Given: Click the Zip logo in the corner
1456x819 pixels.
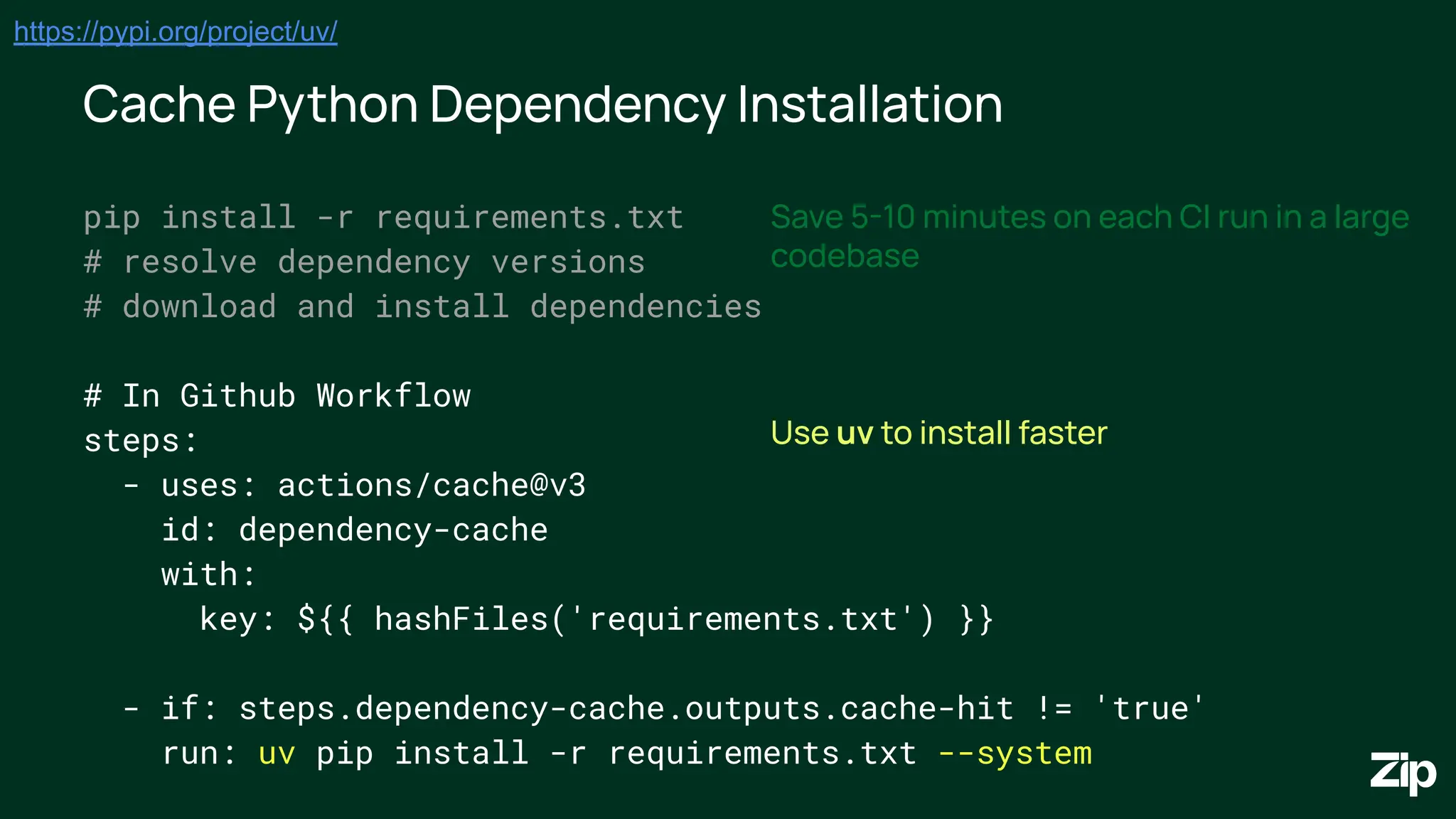Looking at the screenshot, I should coord(1403,773).
